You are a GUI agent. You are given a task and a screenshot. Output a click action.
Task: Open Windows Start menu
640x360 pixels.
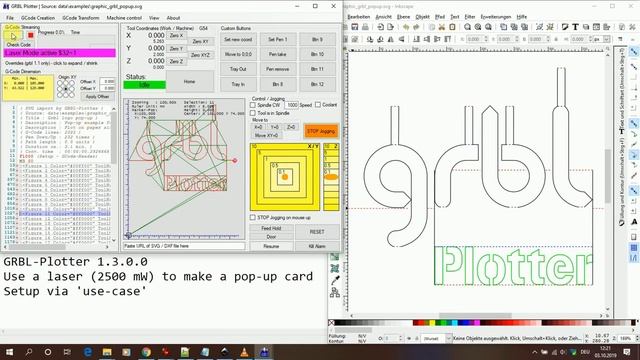click(x=9, y=352)
